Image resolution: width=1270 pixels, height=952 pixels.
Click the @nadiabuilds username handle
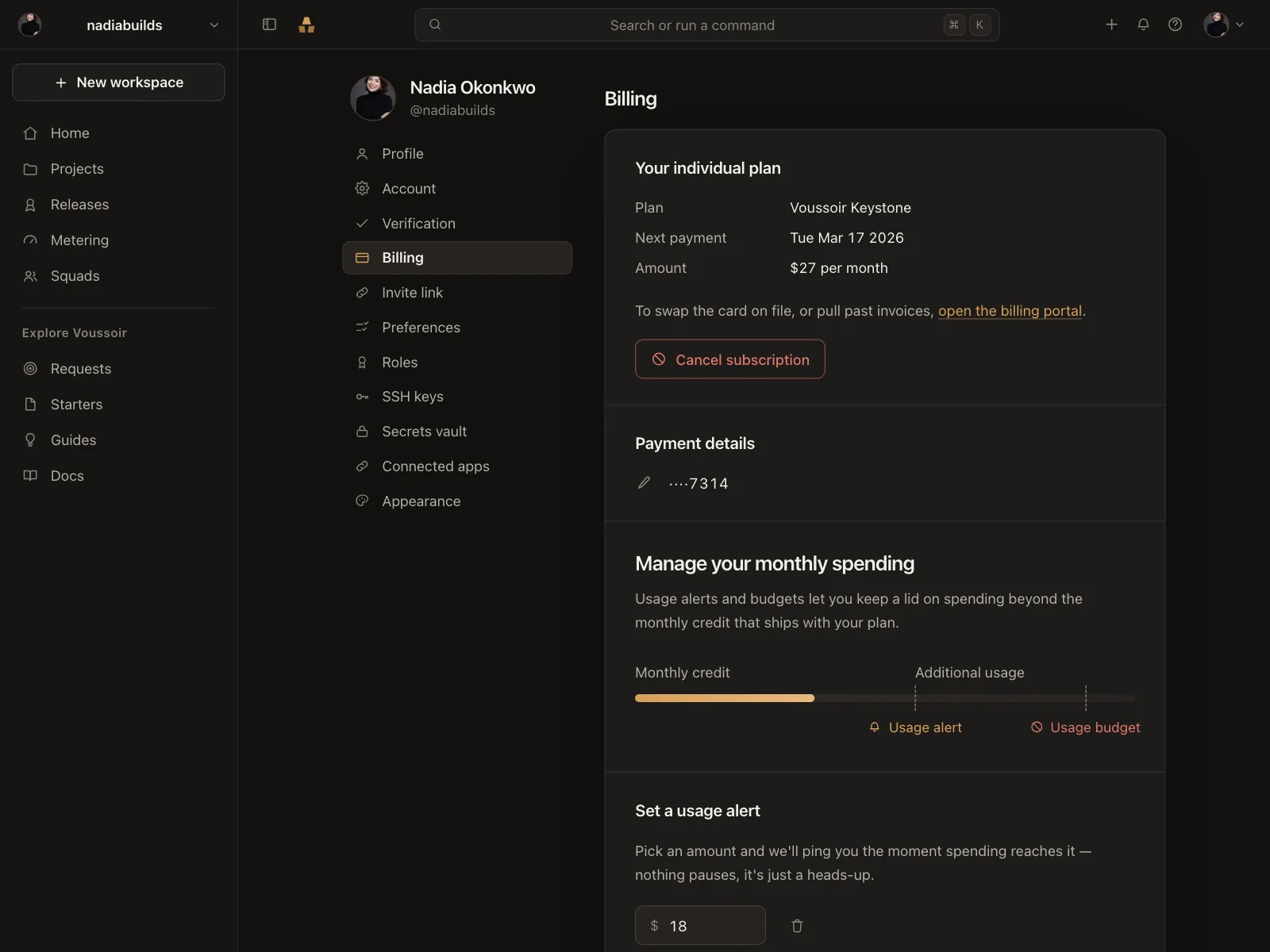(x=452, y=110)
